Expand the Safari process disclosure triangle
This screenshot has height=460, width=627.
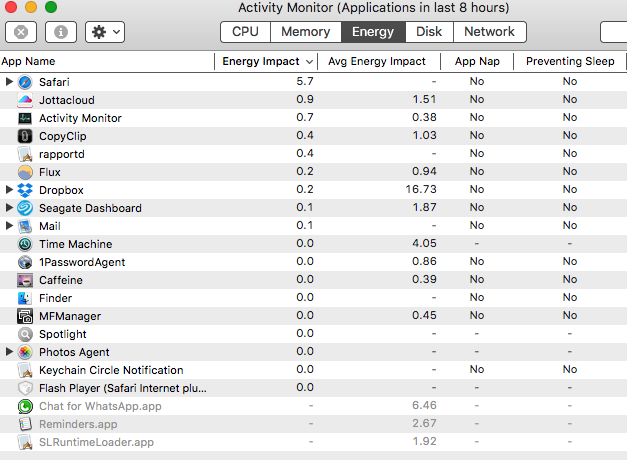click(x=9, y=82)
